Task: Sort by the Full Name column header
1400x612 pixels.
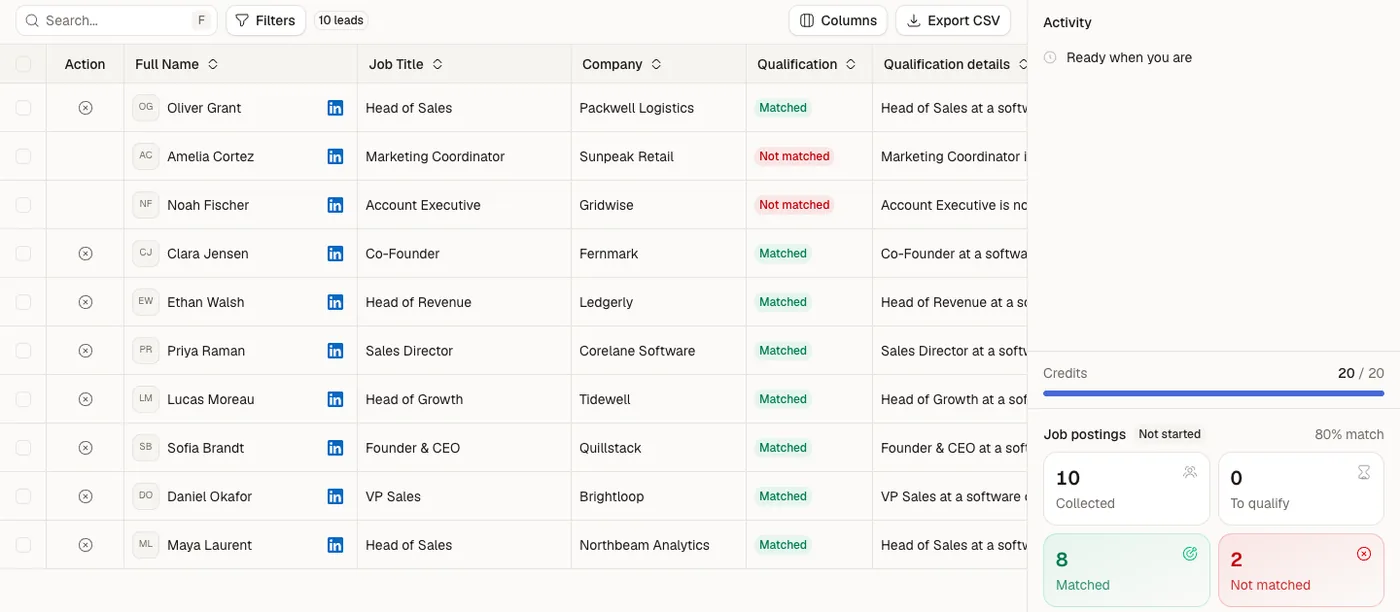Action: pyautogui.click(x=177, y=64)
